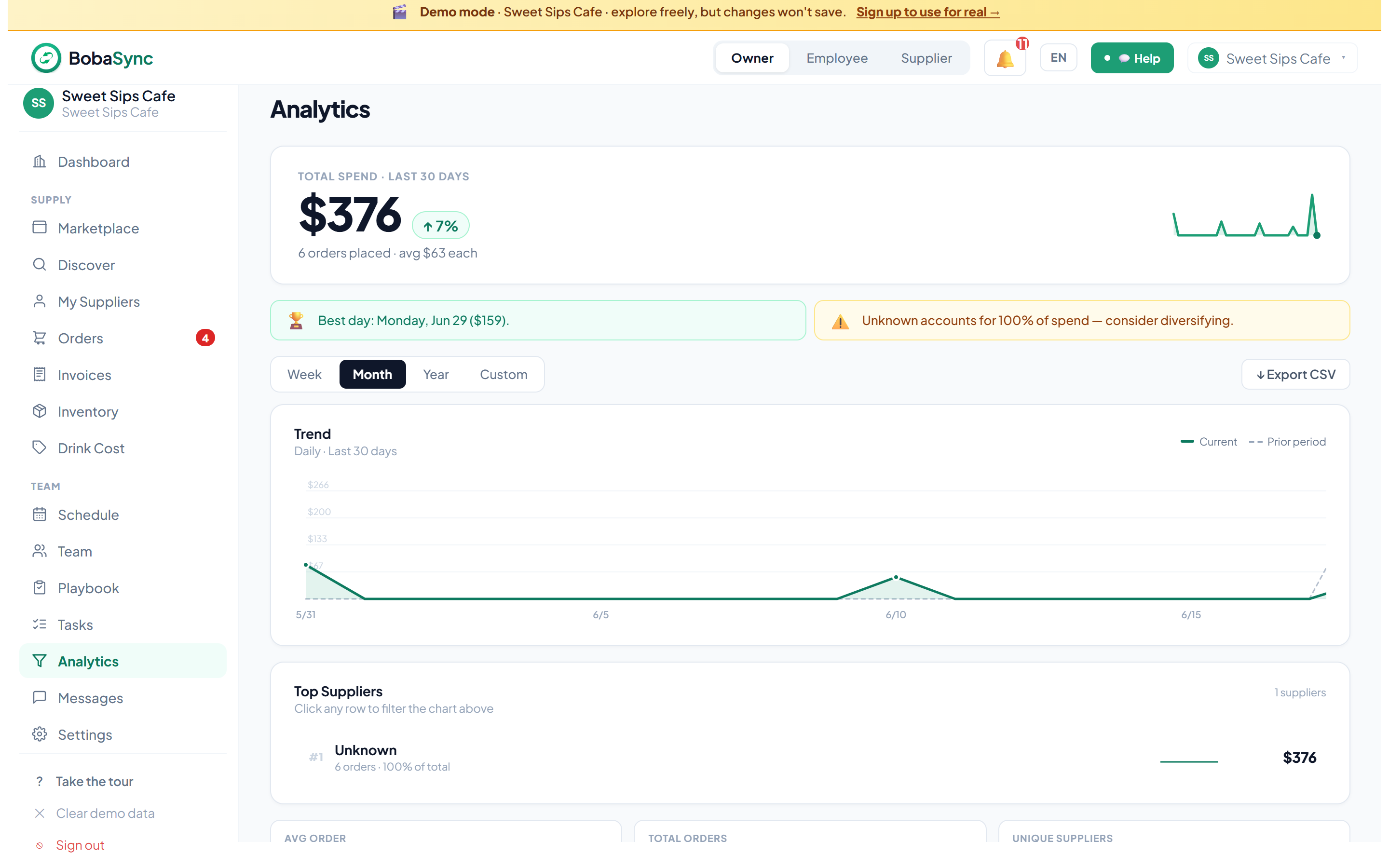Click the 1 suppliers count label
This screenshot has width=1389, height=868.
coord(1300,692)
